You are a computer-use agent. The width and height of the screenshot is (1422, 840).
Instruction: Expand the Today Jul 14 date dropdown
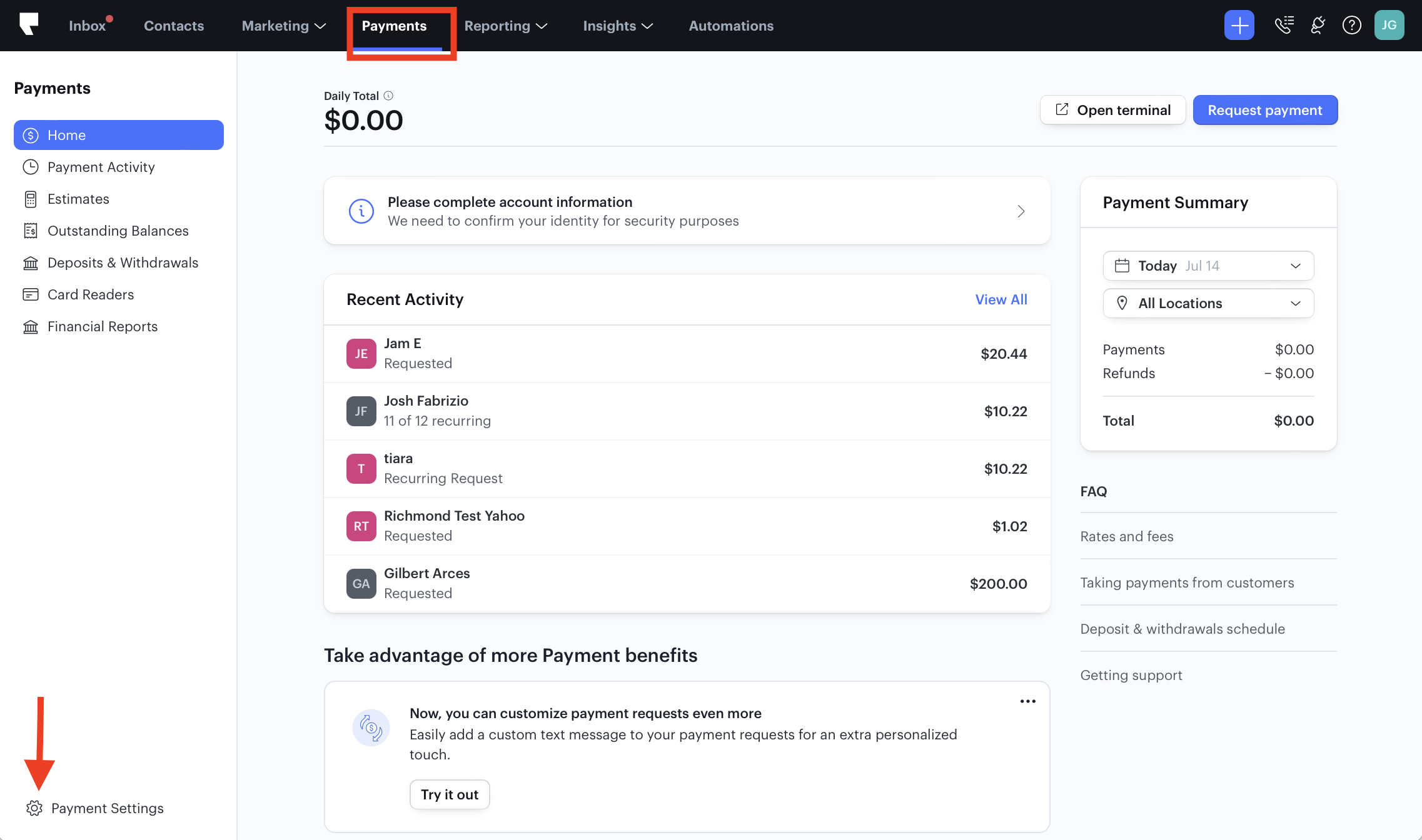tap(1208, 266)
